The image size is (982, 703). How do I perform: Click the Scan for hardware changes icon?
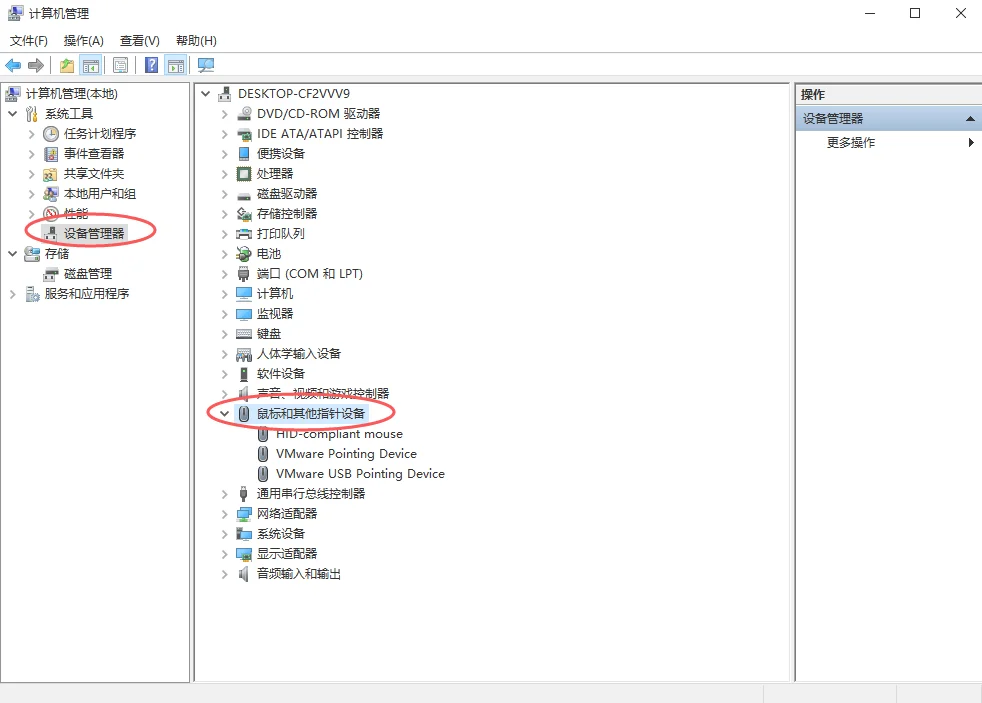click(x=206, y=65)
